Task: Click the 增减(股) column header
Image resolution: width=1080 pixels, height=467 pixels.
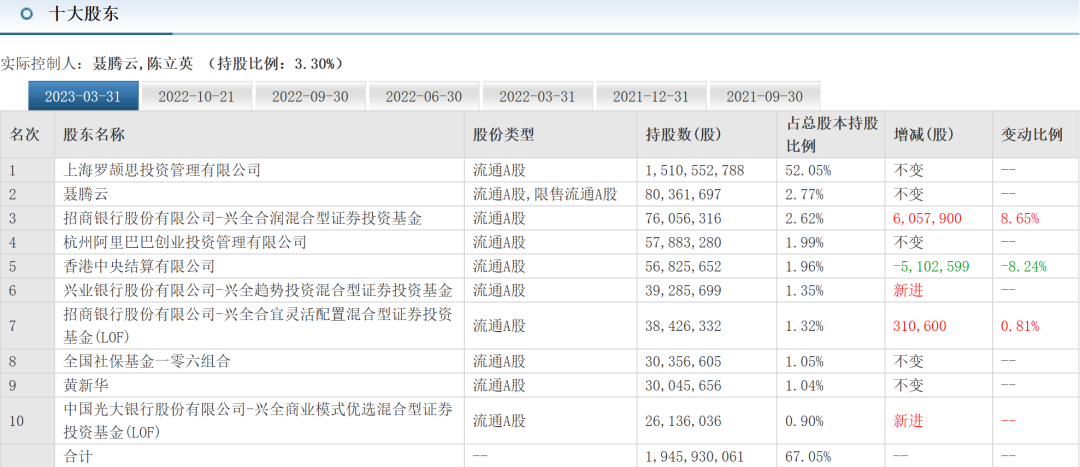Action: coord(924,135)
